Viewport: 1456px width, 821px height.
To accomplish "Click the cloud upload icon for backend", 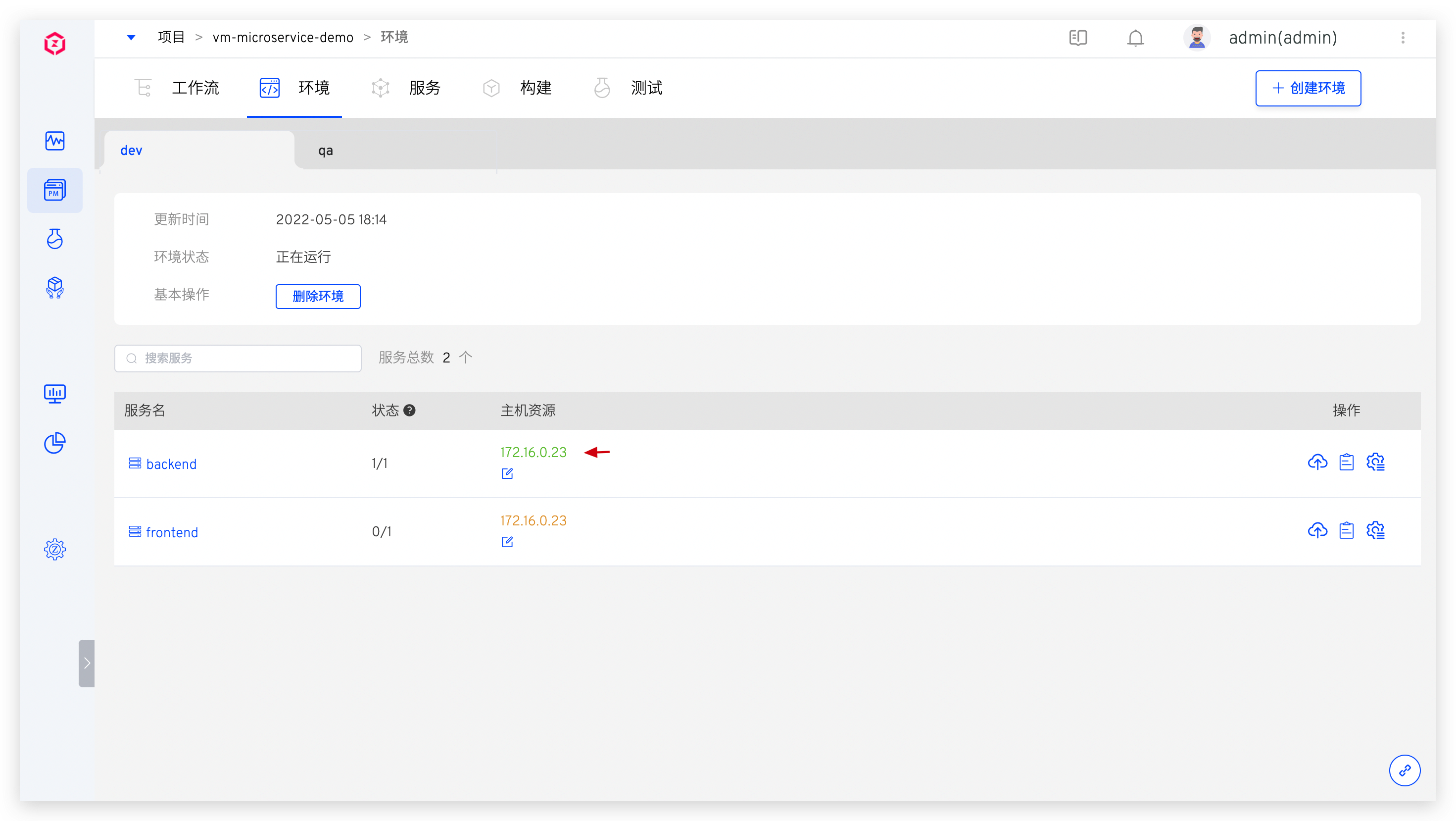I will coord(1317,462).
